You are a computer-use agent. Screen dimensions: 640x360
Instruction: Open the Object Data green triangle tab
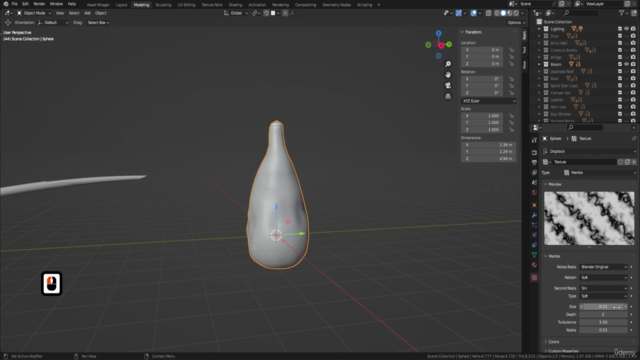click(534, 255)
